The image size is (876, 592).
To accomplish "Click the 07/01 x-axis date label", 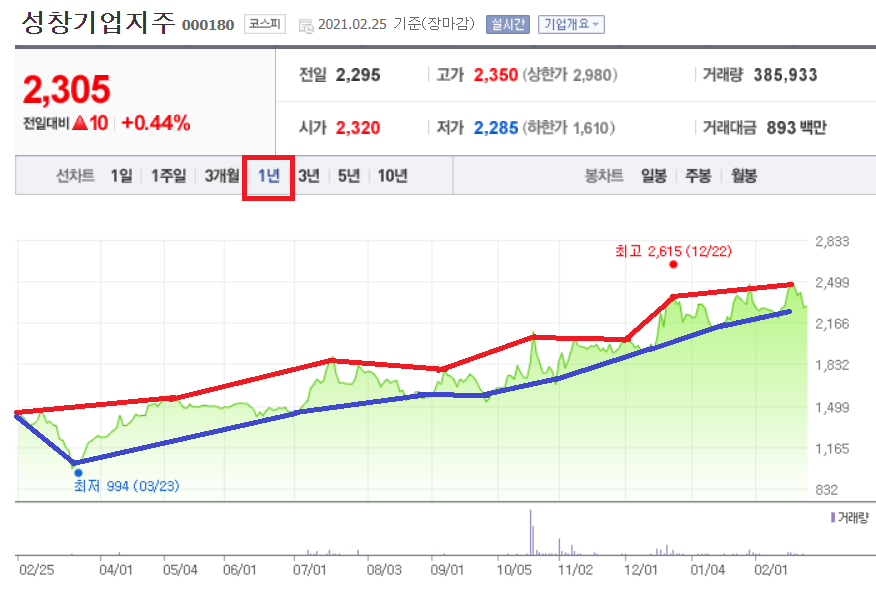I will (310, 570).
